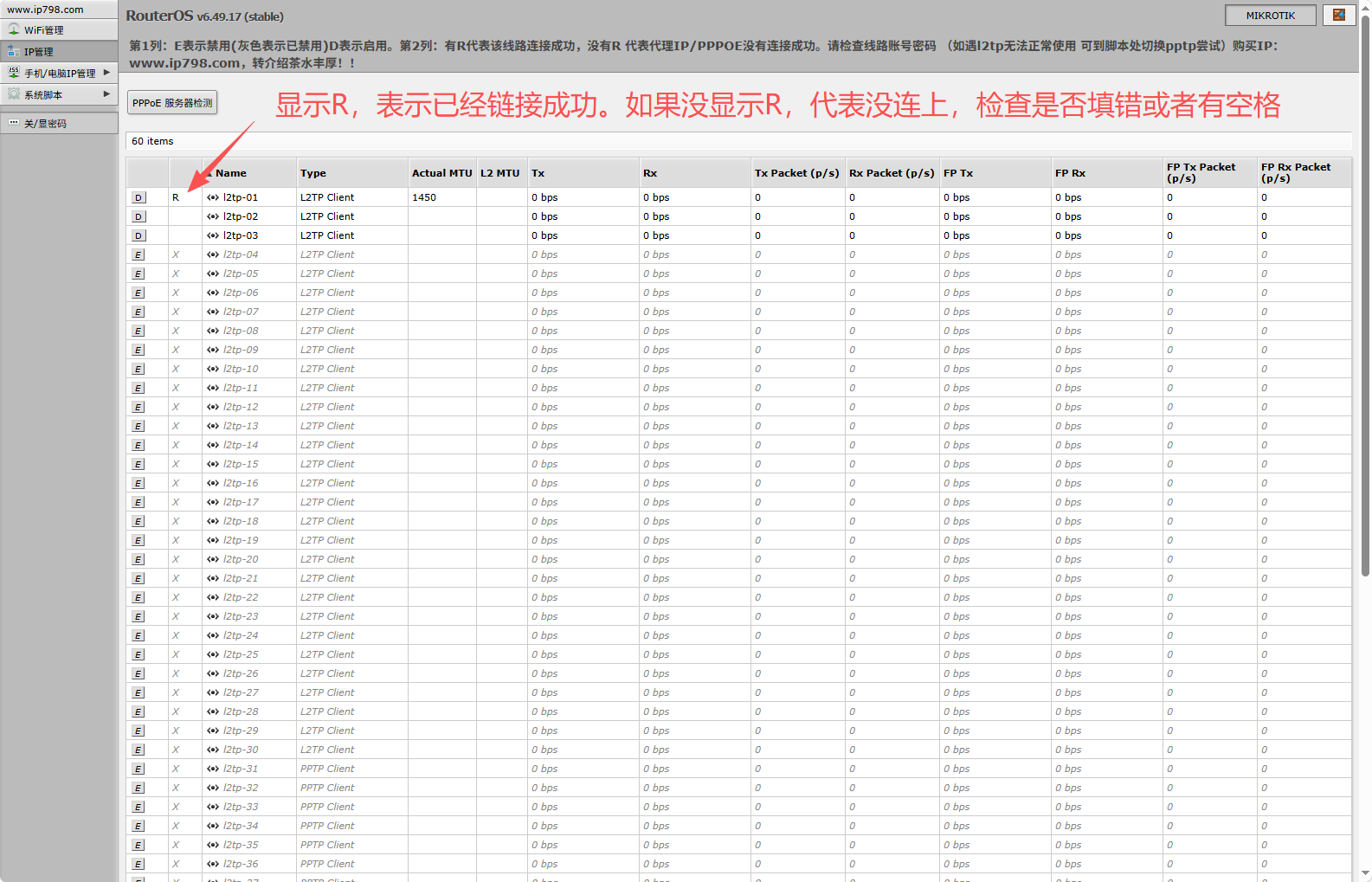Viewport: 1372px width, 882px height.
Task: Open 手机/电脑IP管理 menu
Action: (59, 74)
